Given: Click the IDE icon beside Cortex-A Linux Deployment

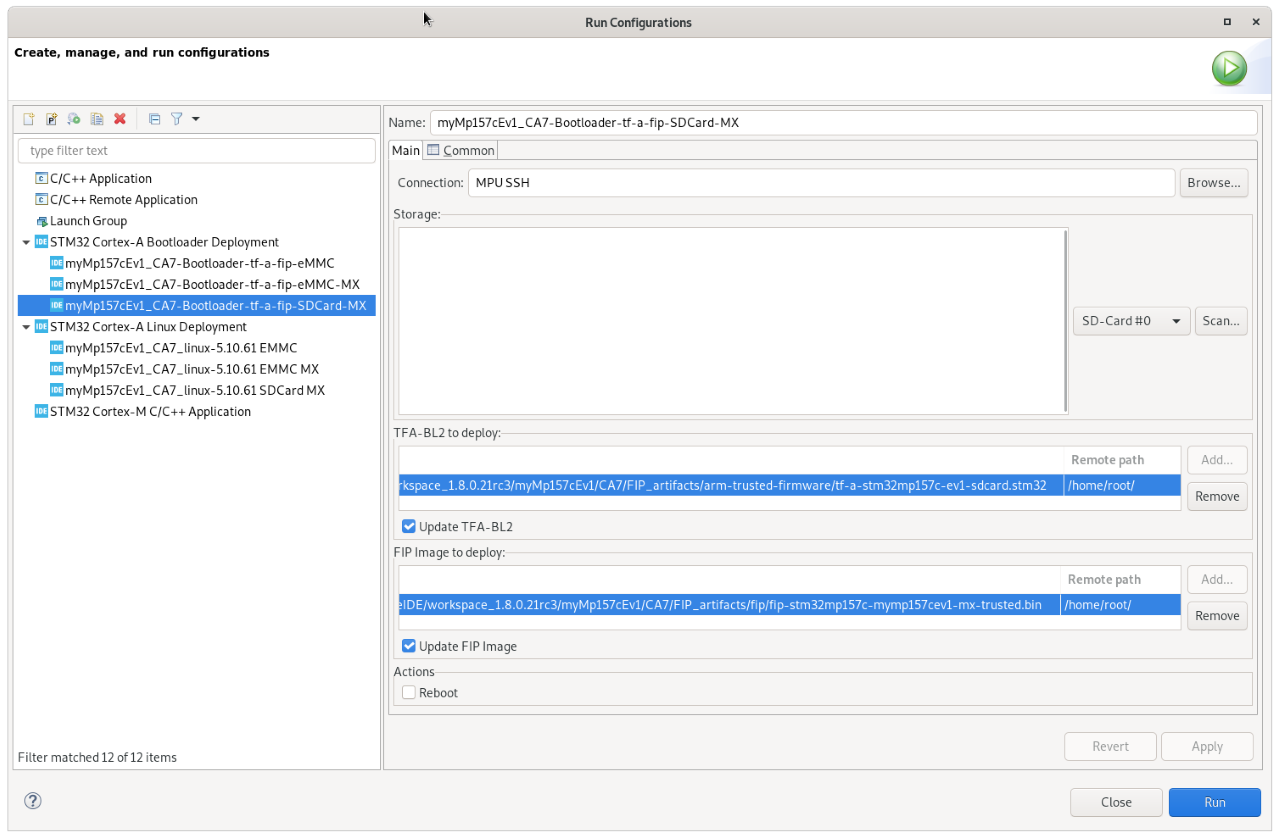Looking at the screenshot, I should pyautogui.click(x=41, y=327).
